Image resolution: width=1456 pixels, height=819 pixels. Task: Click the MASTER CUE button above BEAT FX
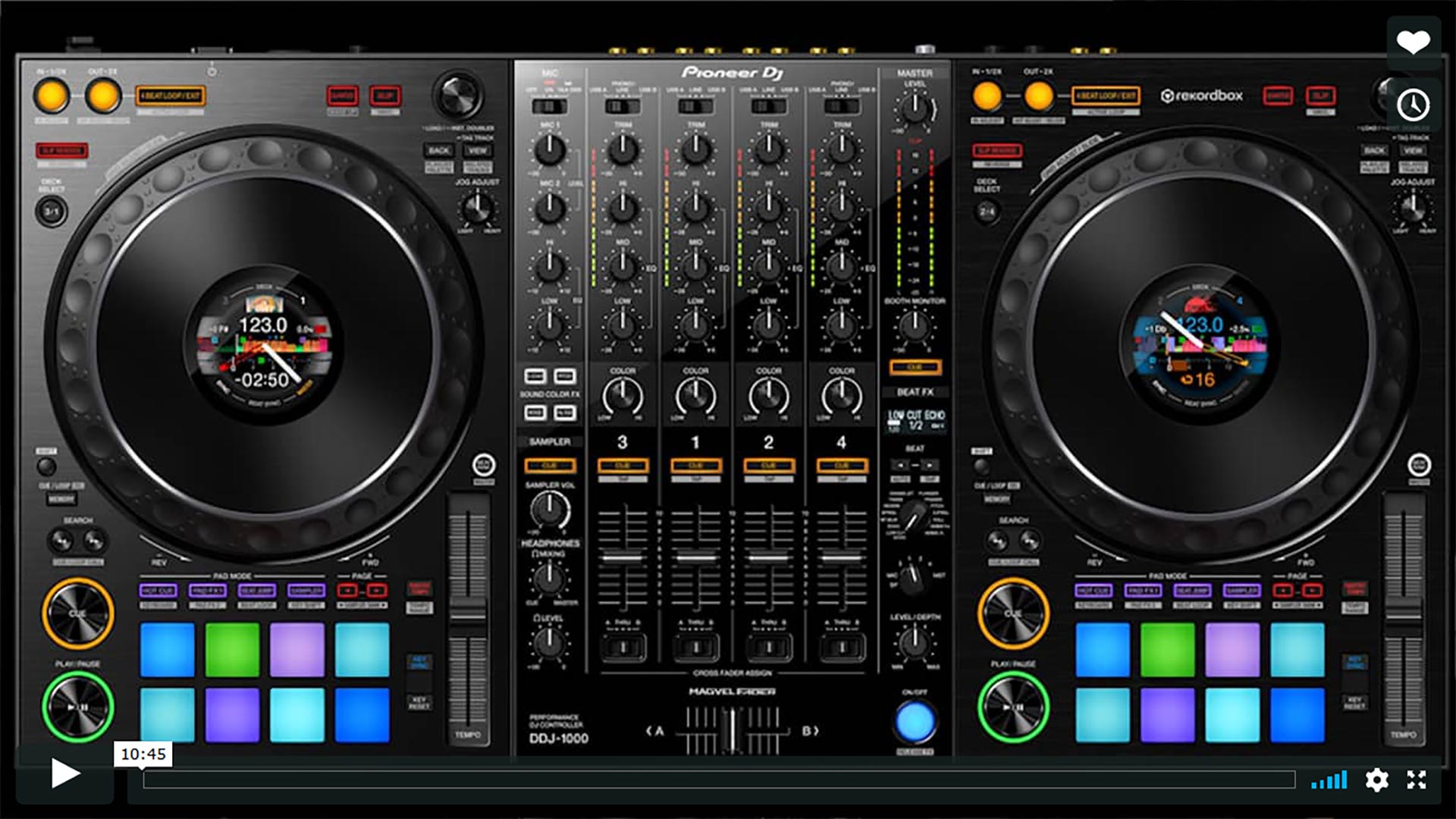(x=915, y=369)
